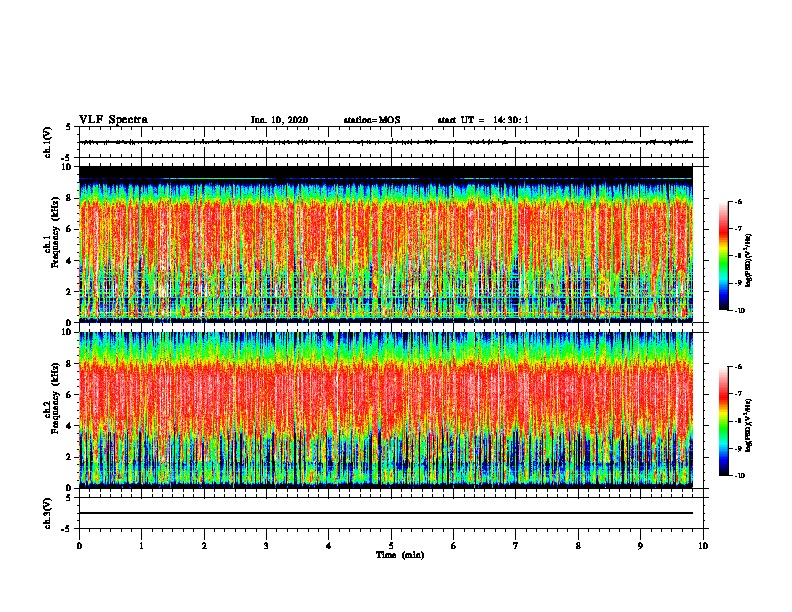Image resolution: width=792 pixels, height=612 pixels.
Task: Click the ch.2 spectrogram panel
Action: (386, 410)
